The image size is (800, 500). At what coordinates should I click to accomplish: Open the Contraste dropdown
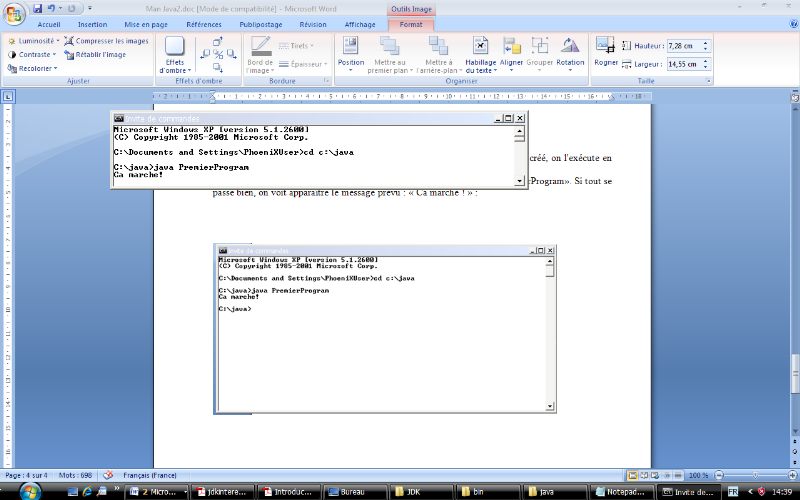click(32, 55)
